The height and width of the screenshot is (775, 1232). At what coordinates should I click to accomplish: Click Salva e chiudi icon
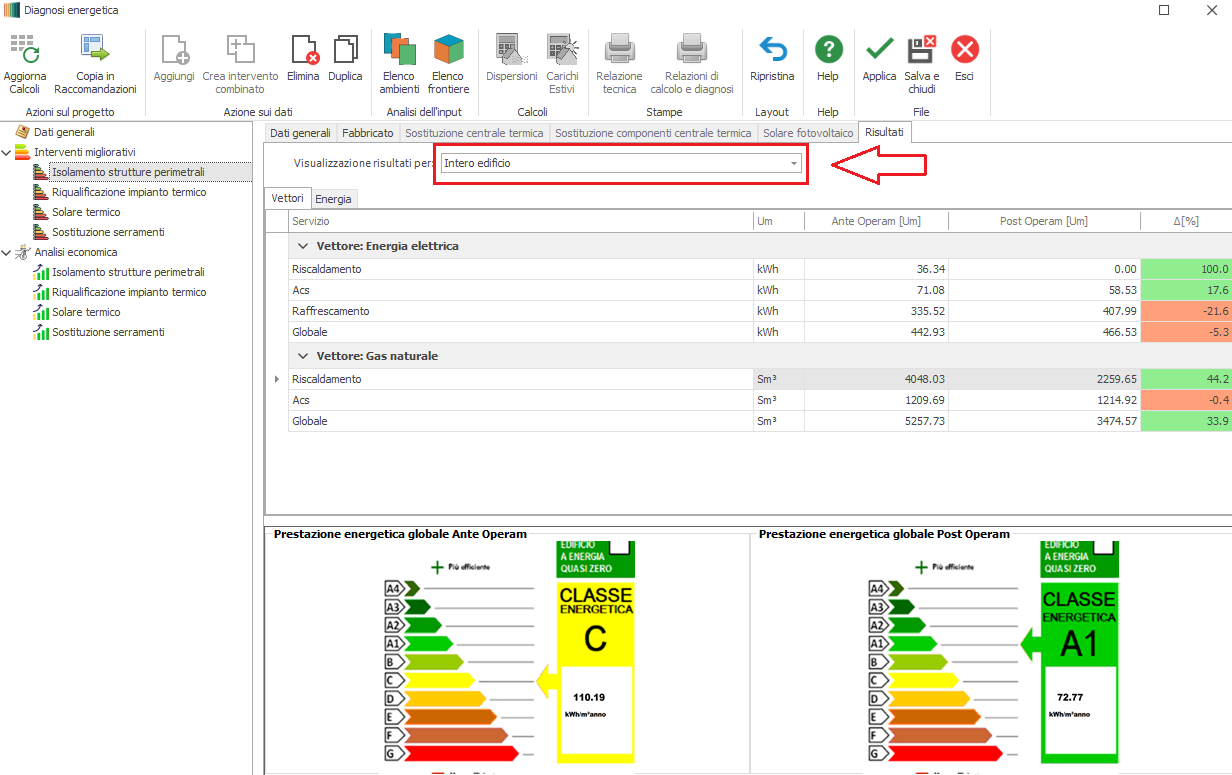pyautogui.click(x=921, y=50)
